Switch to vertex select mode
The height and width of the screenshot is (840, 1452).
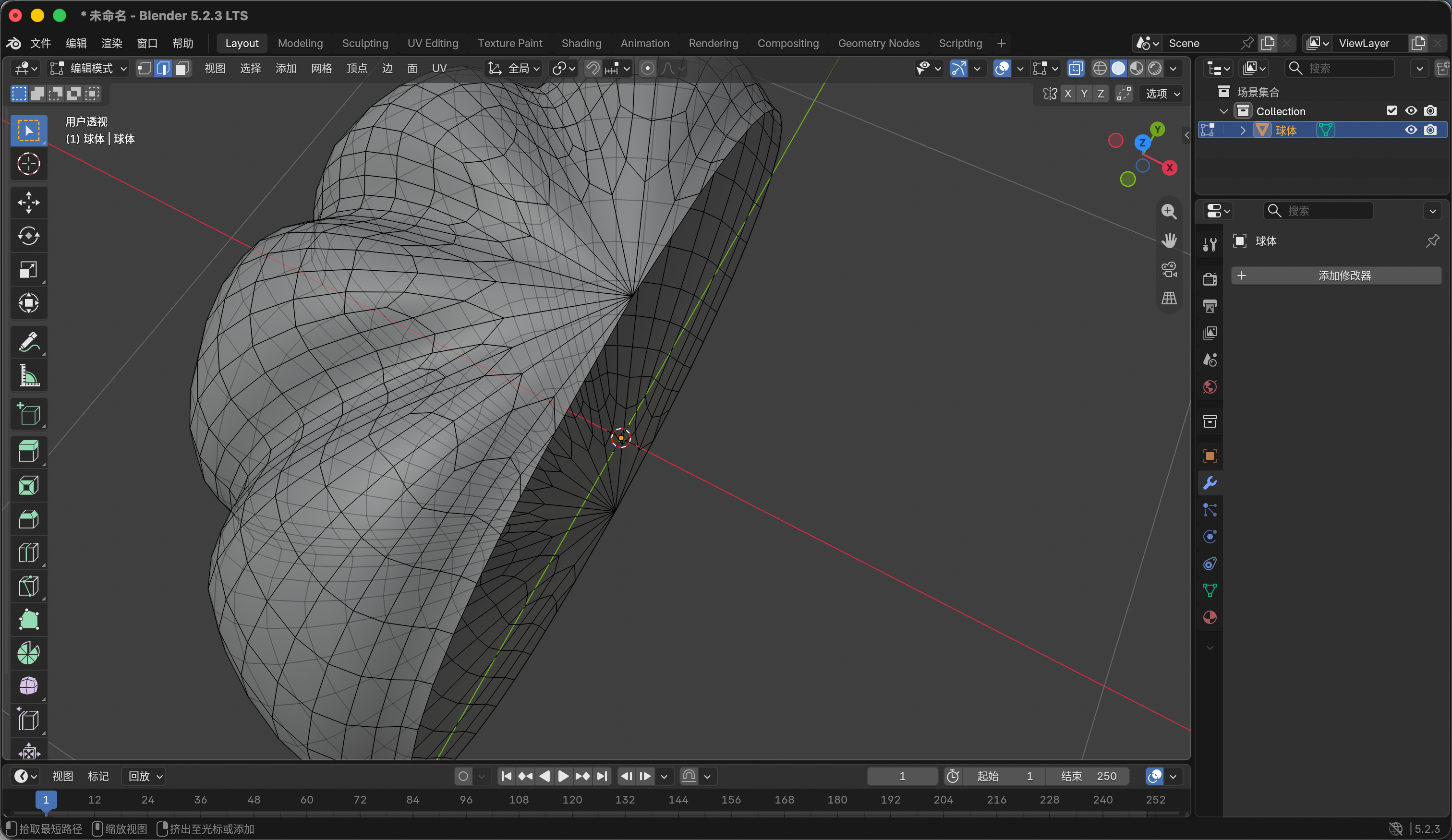coord(144,69)
